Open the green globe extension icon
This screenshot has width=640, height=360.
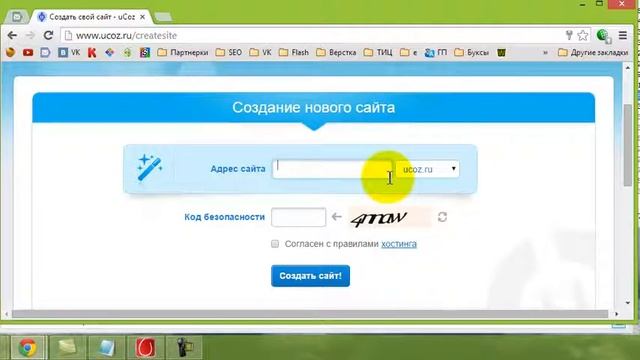click(603, 36)
